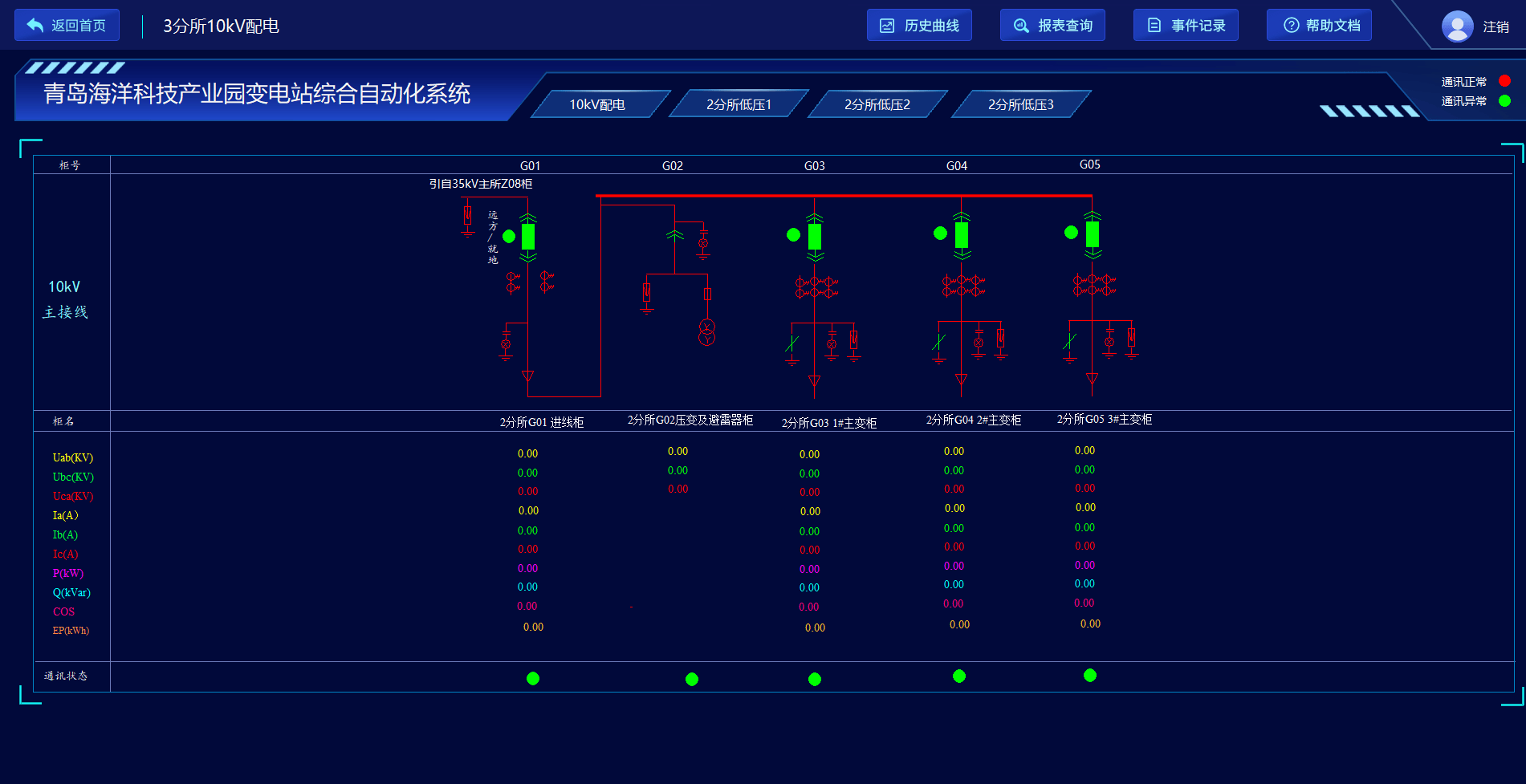
Task: Click the 返回首页 back button
Action: tap(67, 25)
